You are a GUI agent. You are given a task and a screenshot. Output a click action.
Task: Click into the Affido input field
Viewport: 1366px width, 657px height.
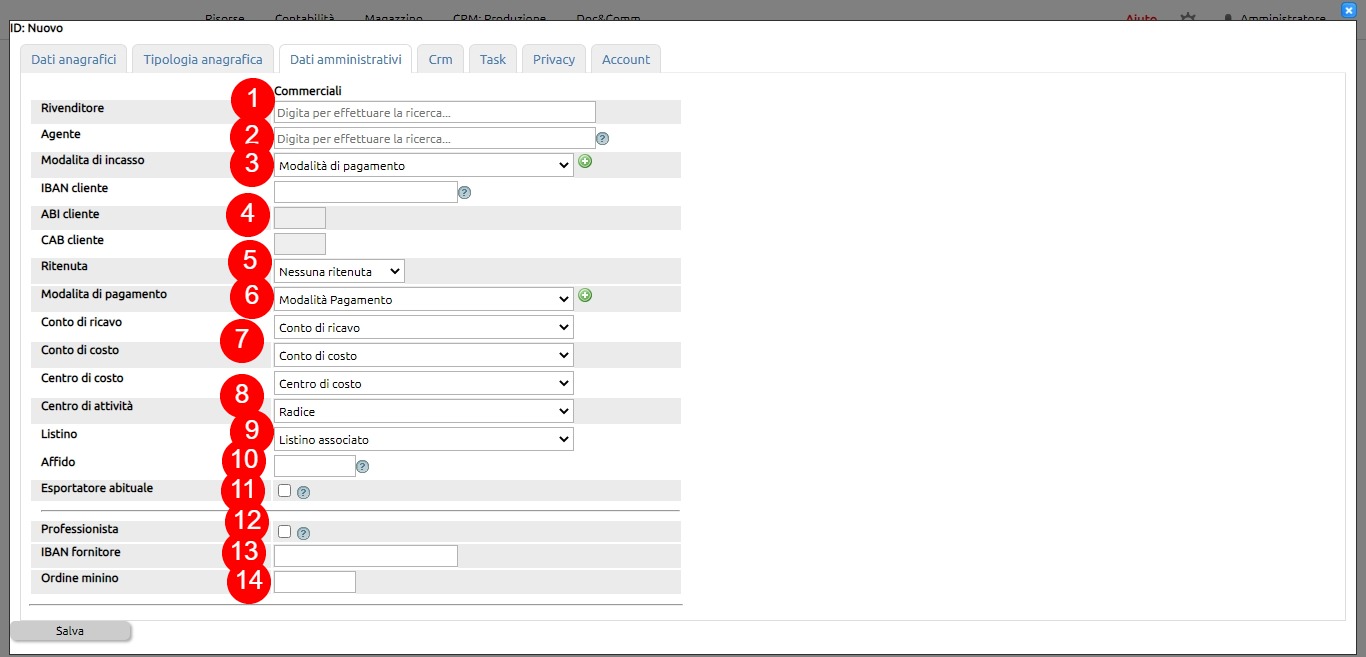(x=315, y=466)
